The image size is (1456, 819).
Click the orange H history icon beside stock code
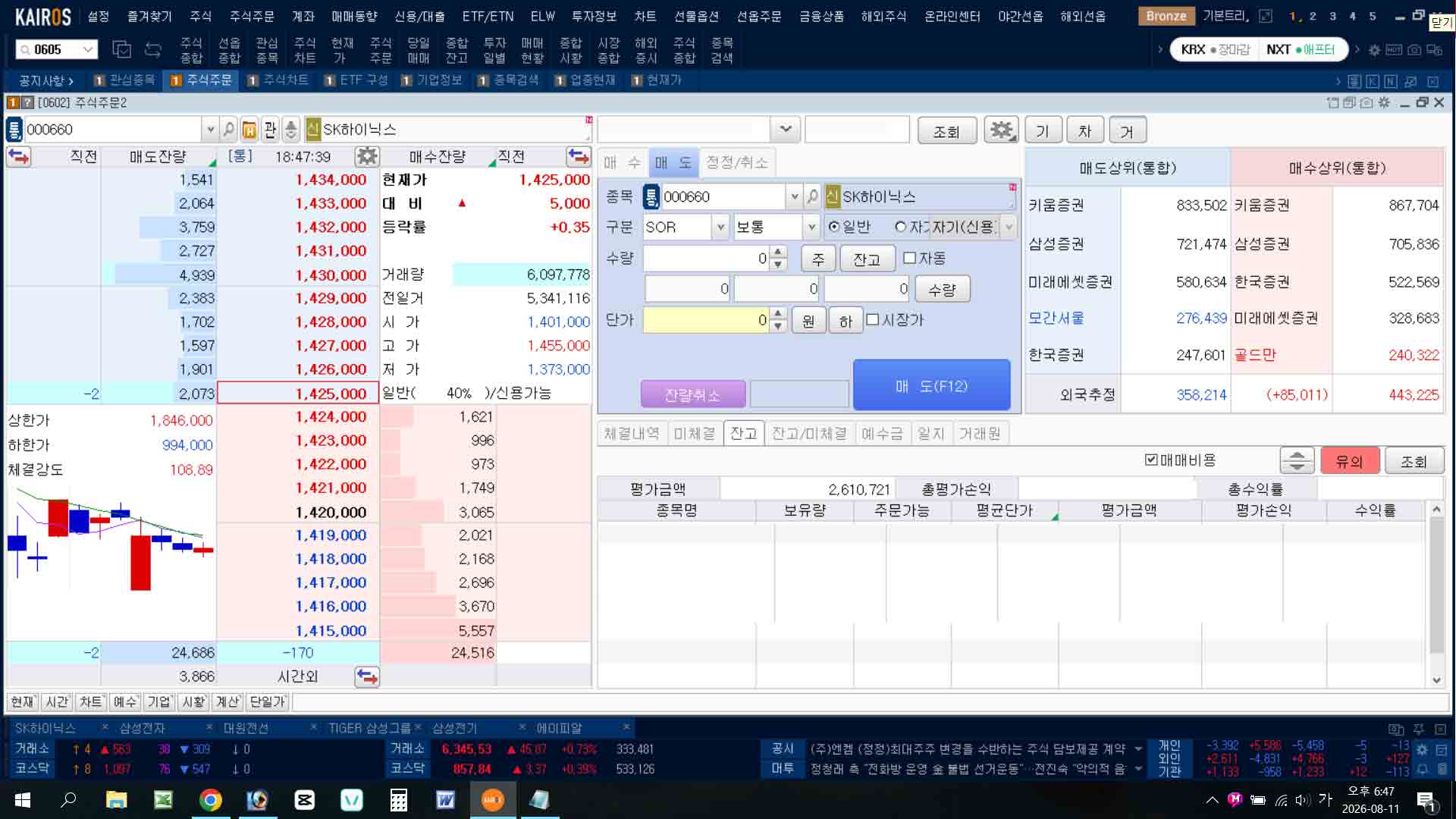pos(249,130)
